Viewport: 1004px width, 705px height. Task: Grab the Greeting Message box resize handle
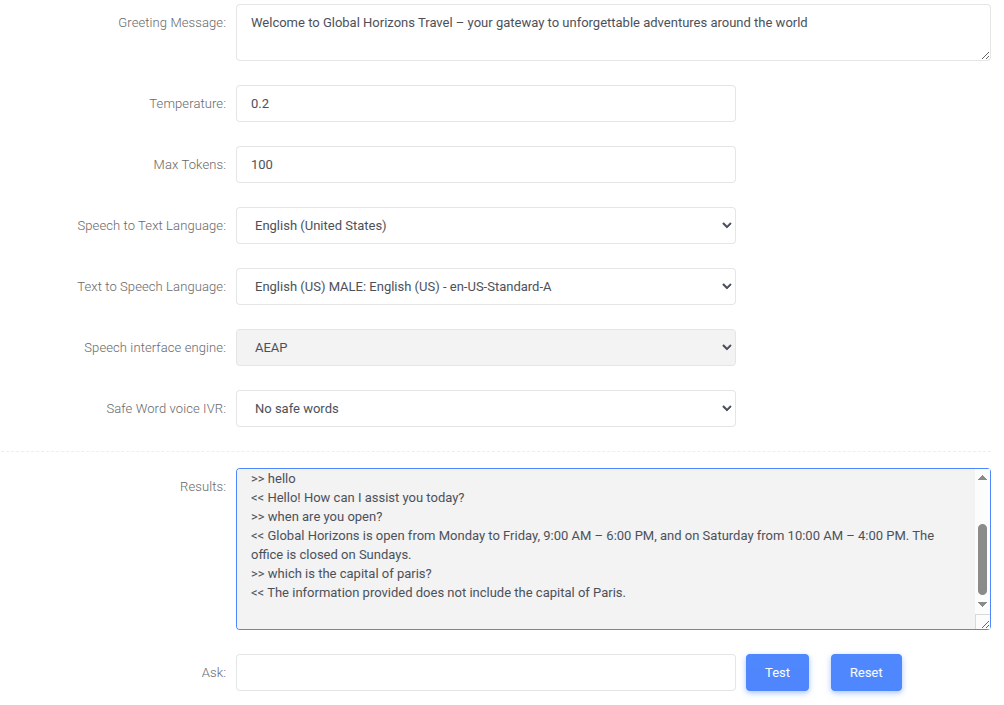coord(984,55)
